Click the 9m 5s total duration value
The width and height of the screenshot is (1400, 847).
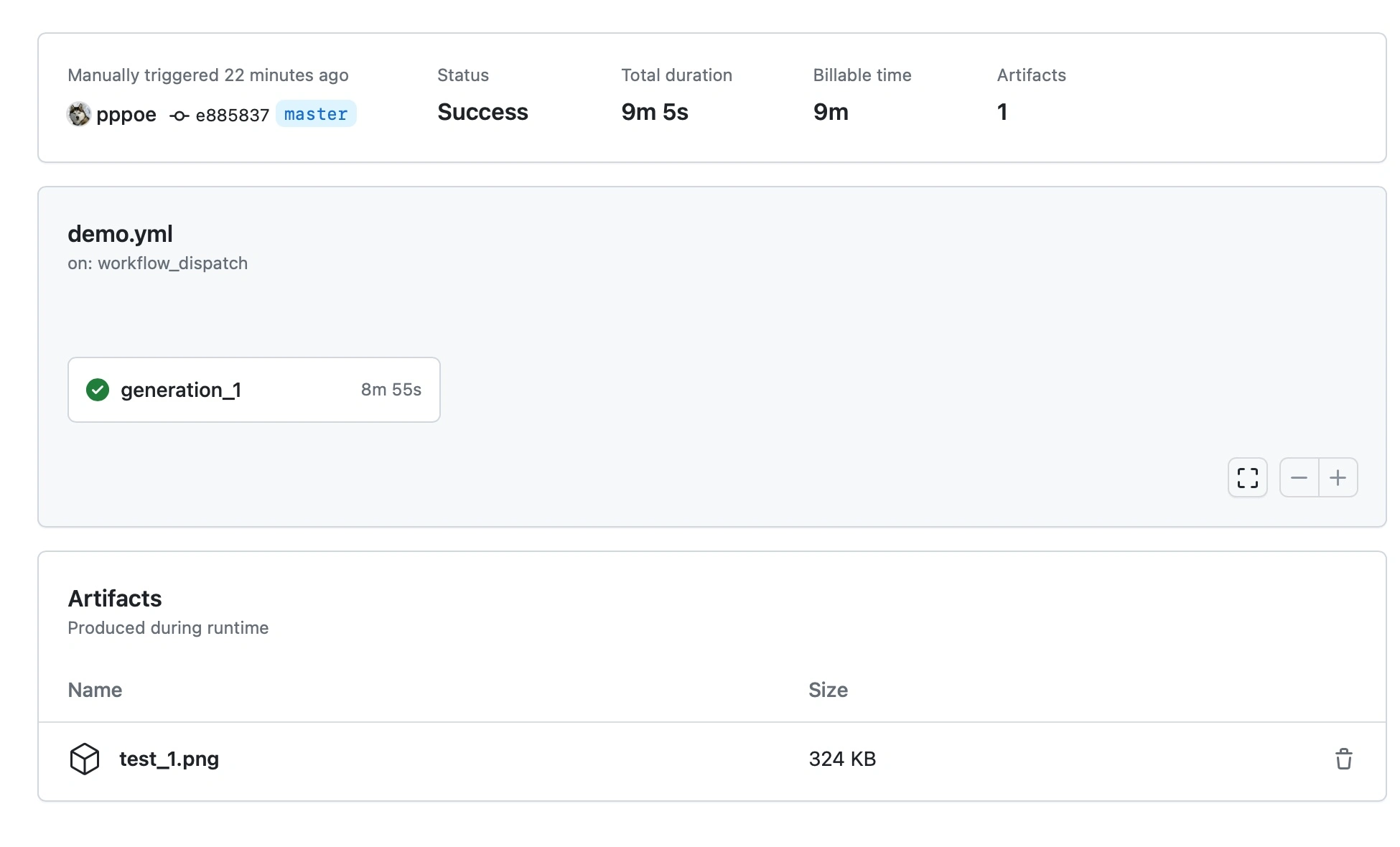654,112
